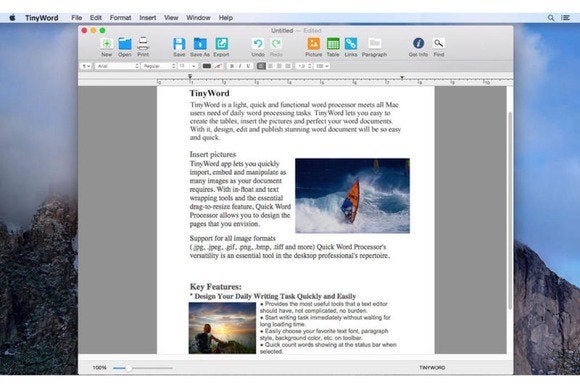Toggle bold formatting
This screenshot has height=388, width=580.
tap(232, 66)
